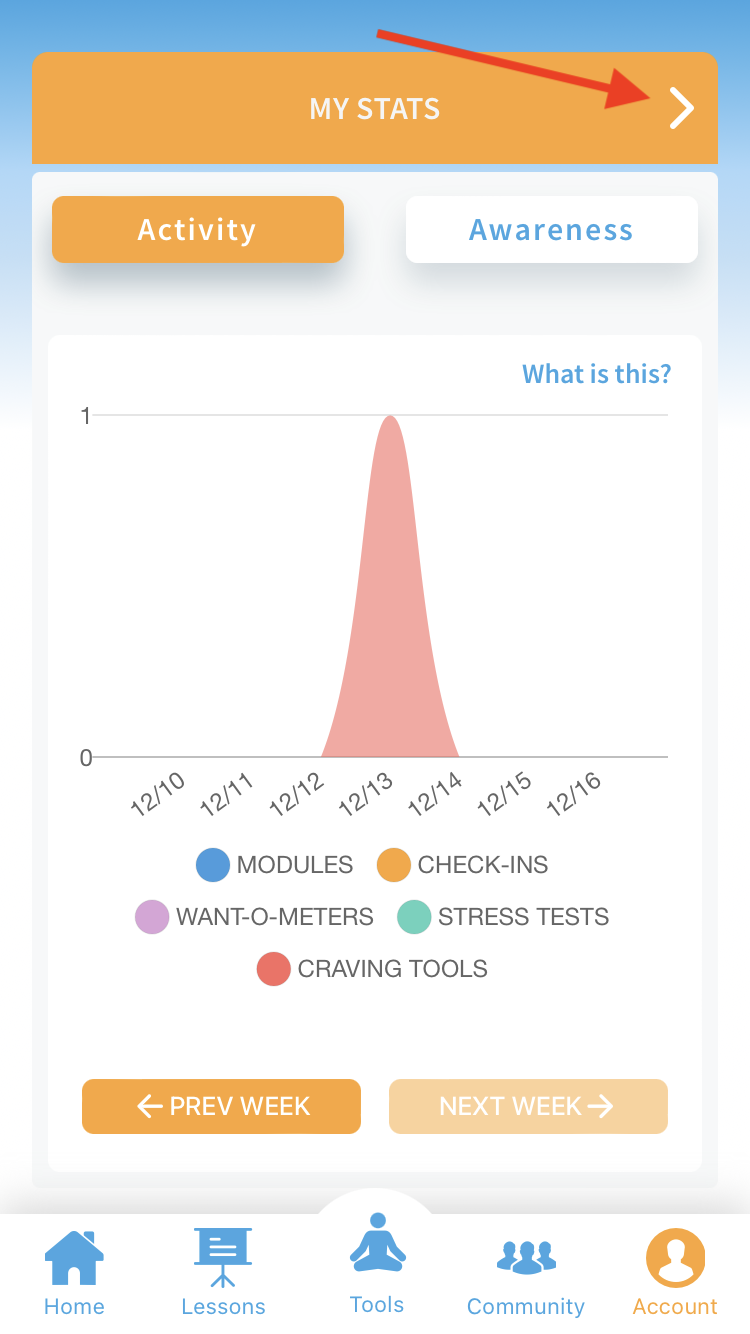Select the 12/16 date axis label

tap(575, 794)
